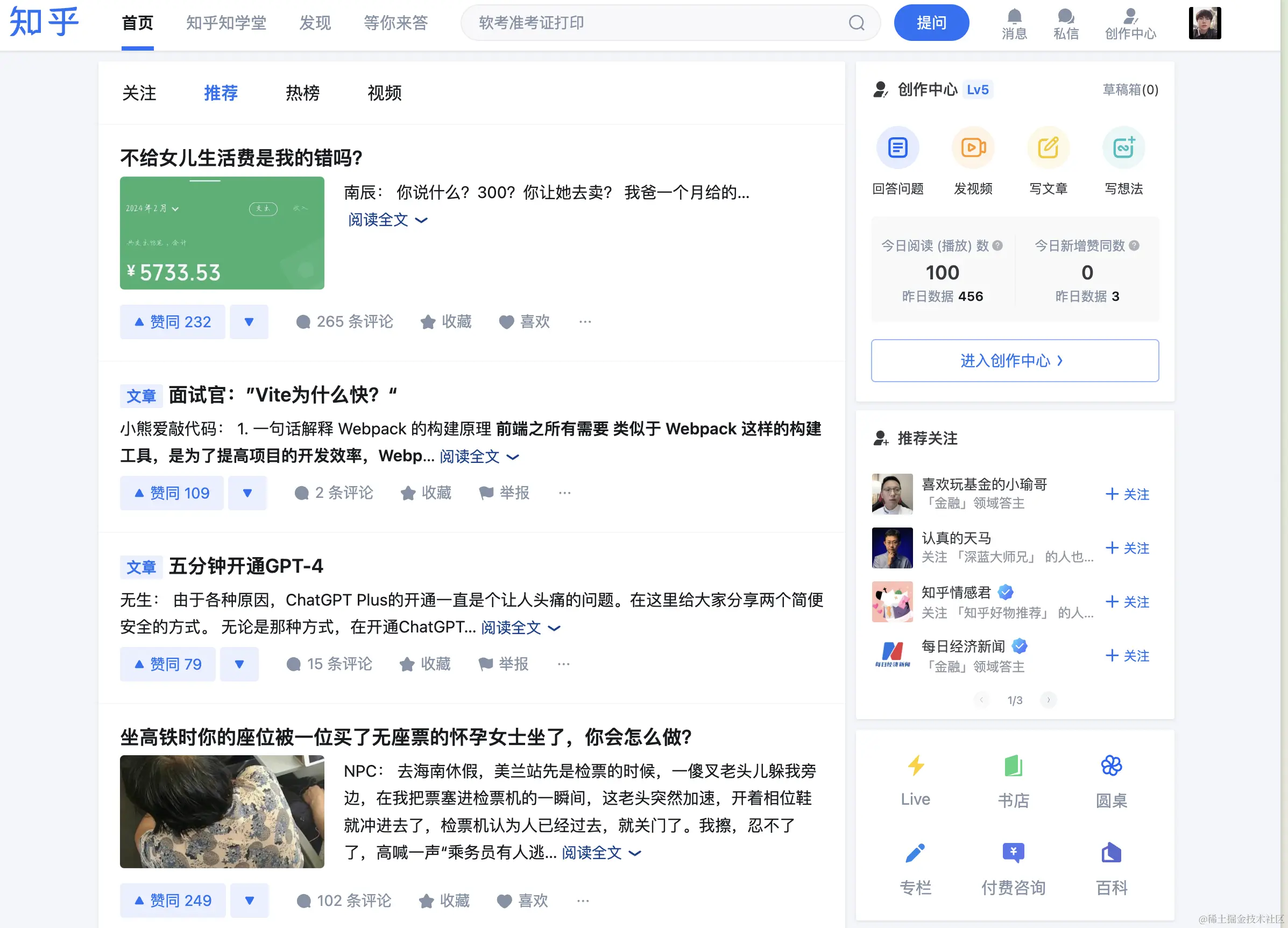Click 发视频 icon
1288x928 pixels.
973,147
